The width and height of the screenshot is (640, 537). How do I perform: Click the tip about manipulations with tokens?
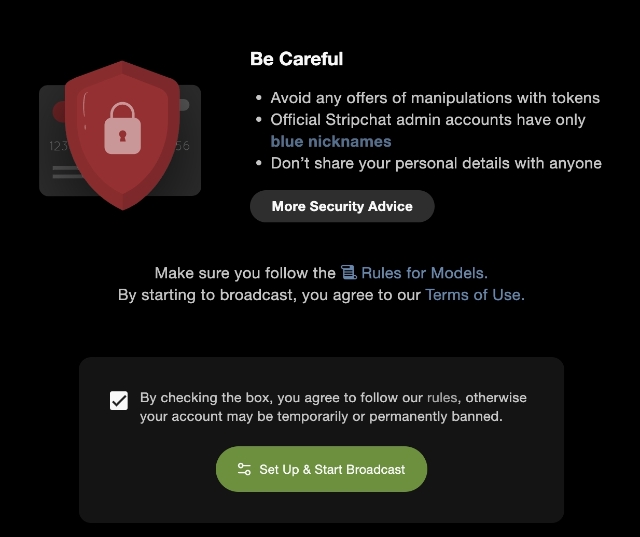tap(435, 98)
